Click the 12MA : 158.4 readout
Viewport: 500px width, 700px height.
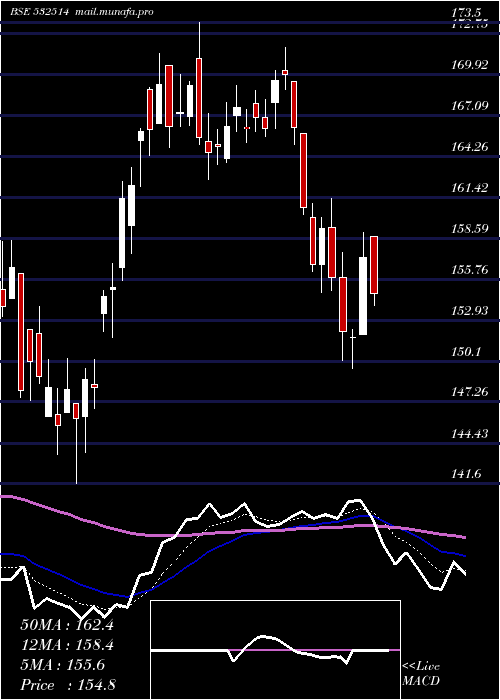67,645
